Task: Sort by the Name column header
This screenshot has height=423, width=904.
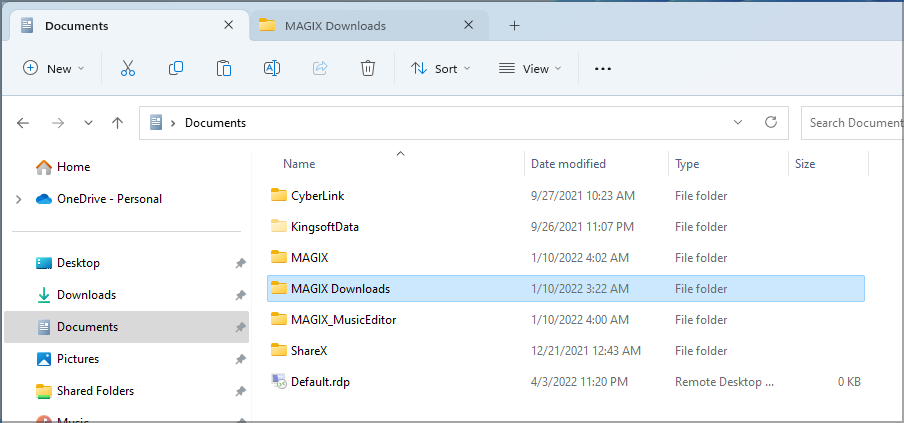Action: 299,164
